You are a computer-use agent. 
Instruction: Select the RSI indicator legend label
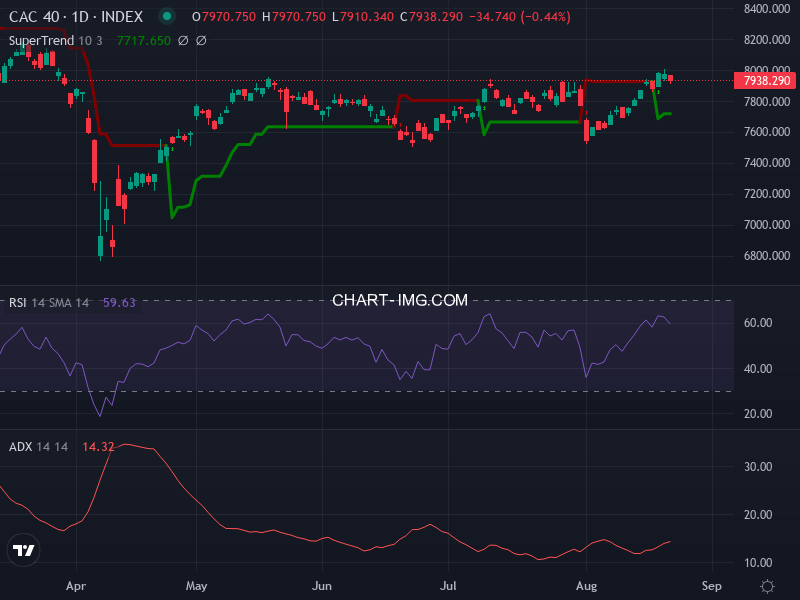coord(17,303)
